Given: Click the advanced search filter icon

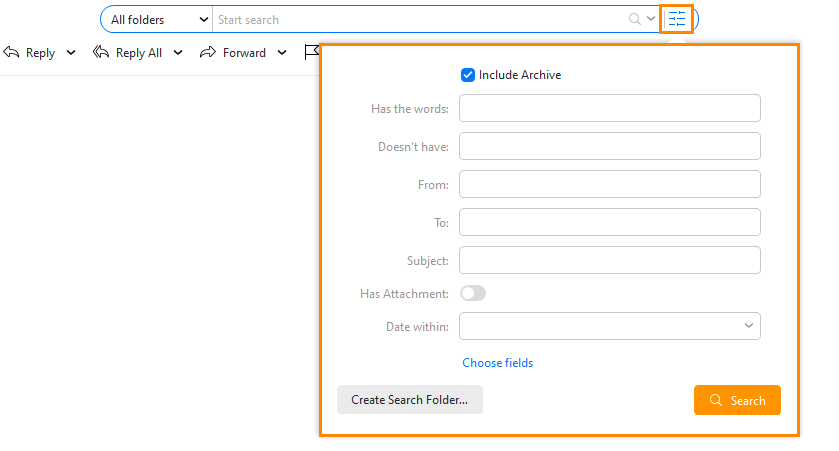Looking at the screenshot, I should 677,19.
